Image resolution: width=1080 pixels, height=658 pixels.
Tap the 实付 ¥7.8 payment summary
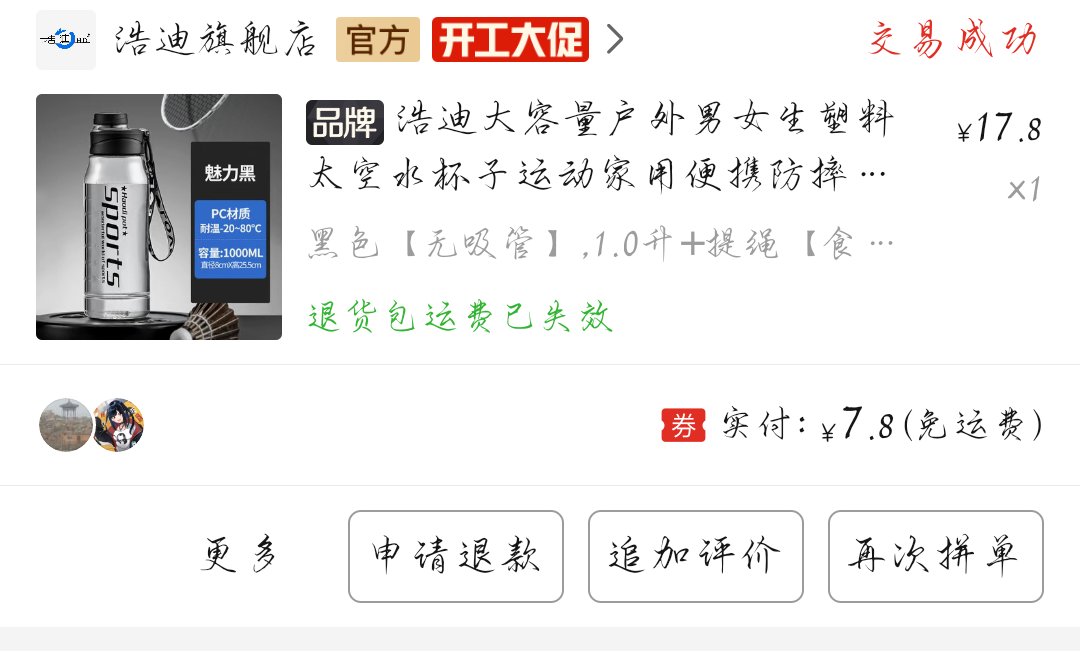point(882,424)
